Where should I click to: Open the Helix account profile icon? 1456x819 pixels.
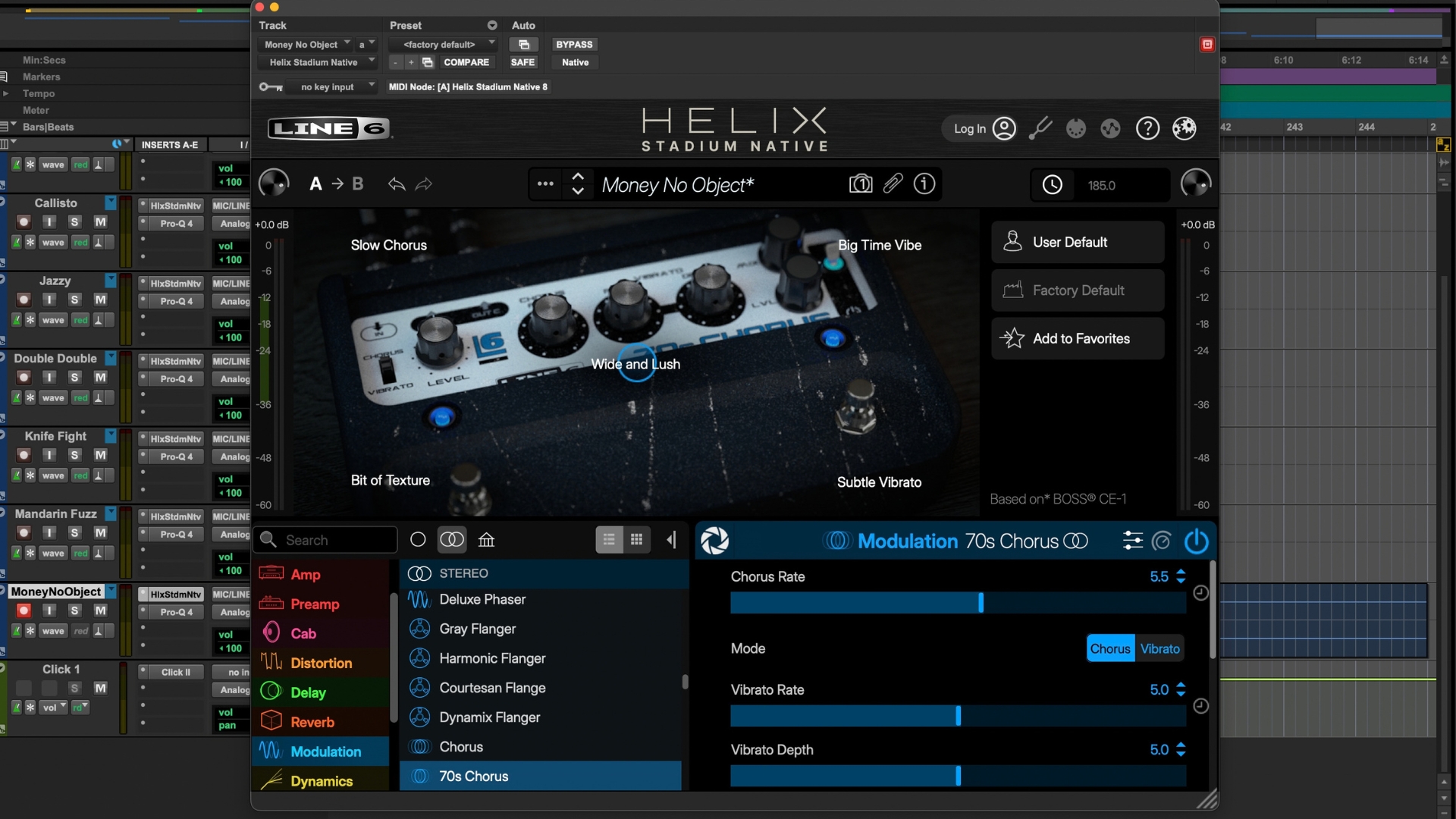pos(1004,129)
